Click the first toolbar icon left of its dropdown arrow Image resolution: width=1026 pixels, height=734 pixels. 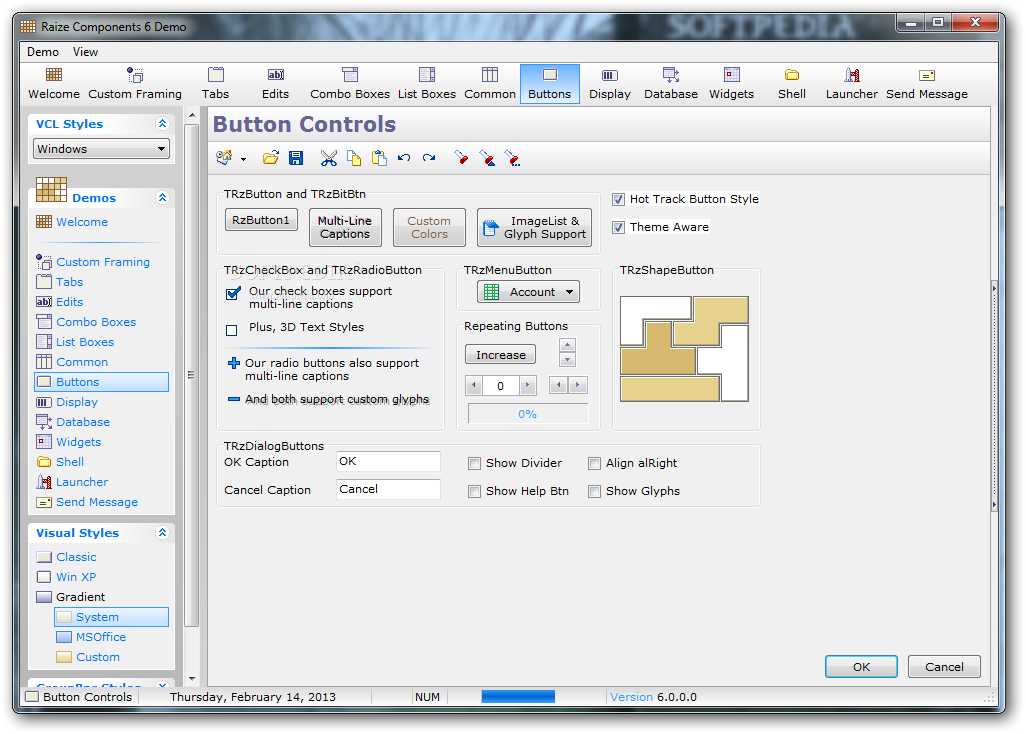click(224, 158)
